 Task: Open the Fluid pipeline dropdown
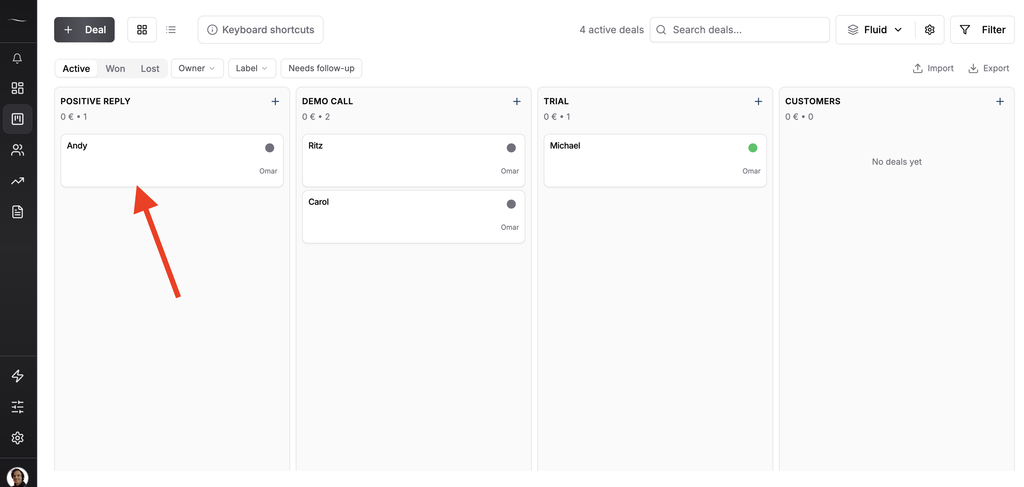click(875, 29)
